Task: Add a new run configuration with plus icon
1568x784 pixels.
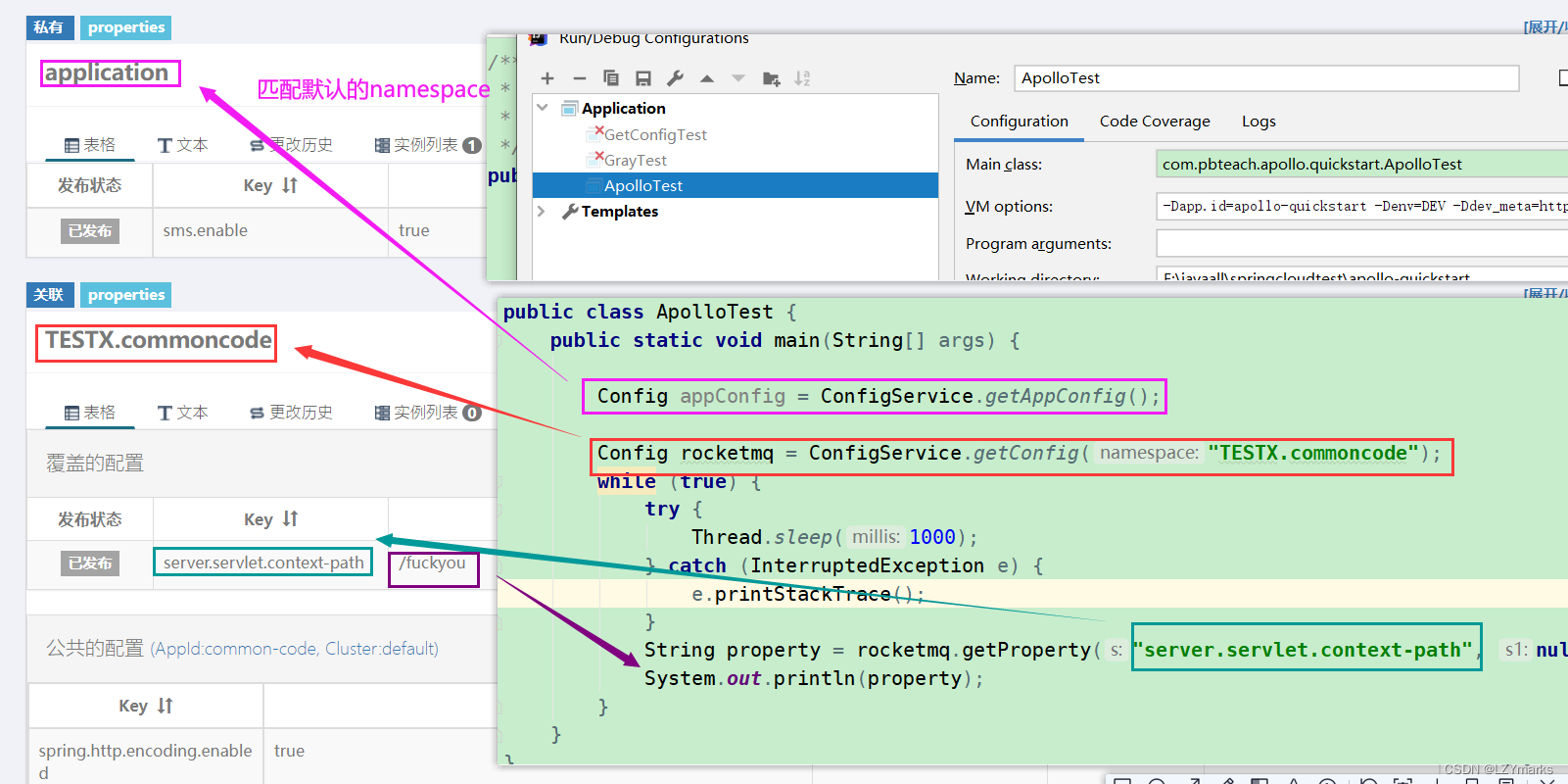Action: (x=547, y=78)
